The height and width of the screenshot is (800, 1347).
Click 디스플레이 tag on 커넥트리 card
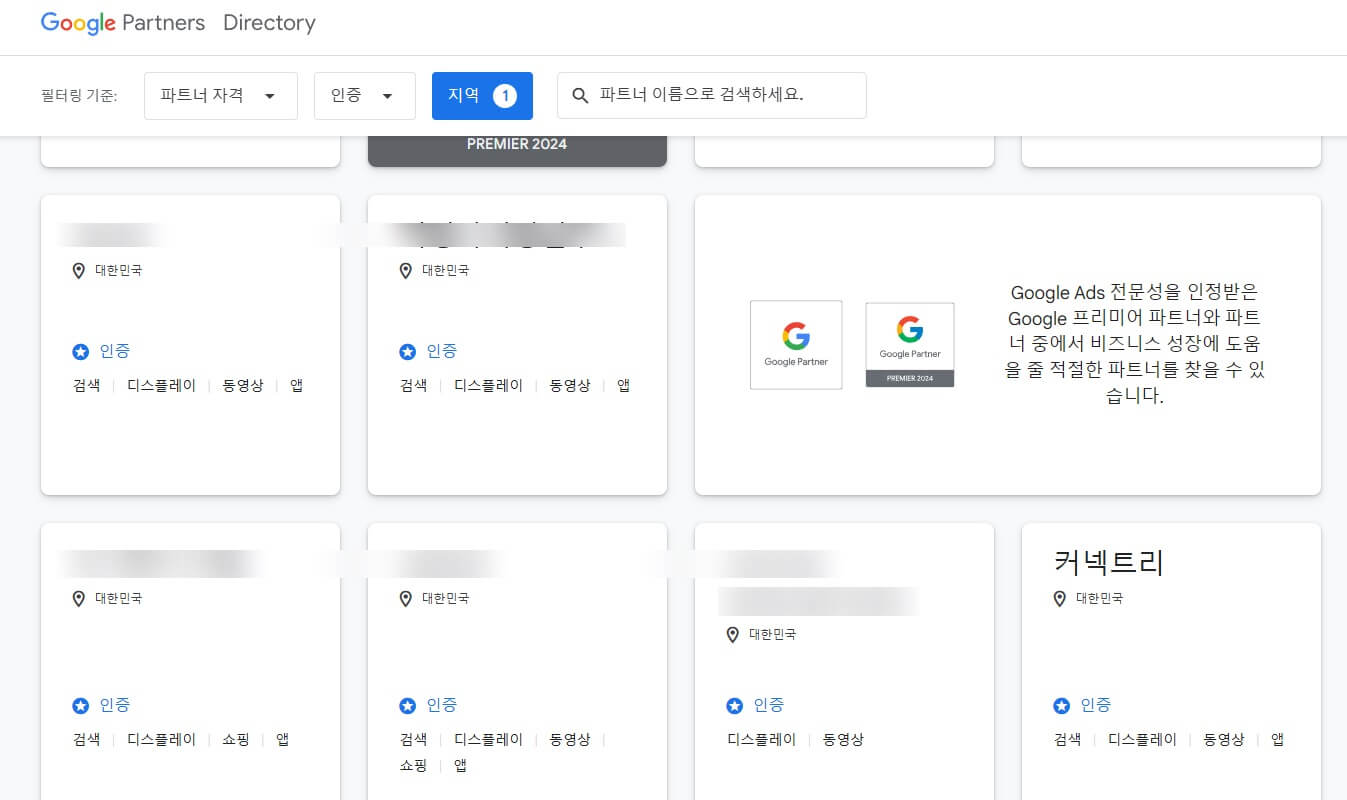[1142, 740]
